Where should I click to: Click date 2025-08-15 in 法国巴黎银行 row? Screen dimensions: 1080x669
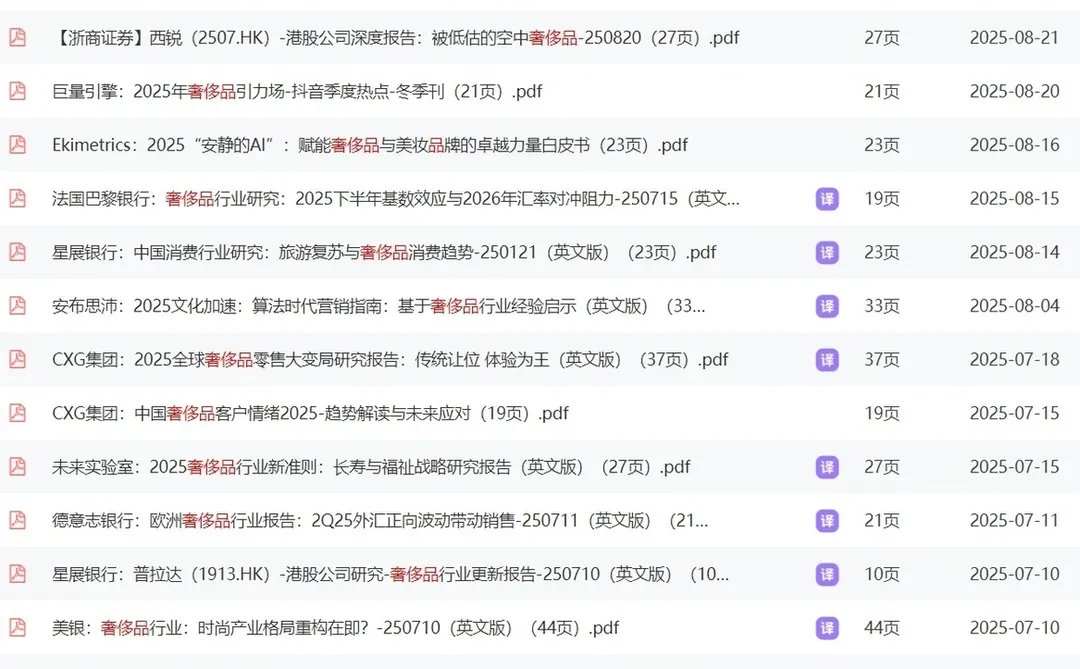[1014, 198]
